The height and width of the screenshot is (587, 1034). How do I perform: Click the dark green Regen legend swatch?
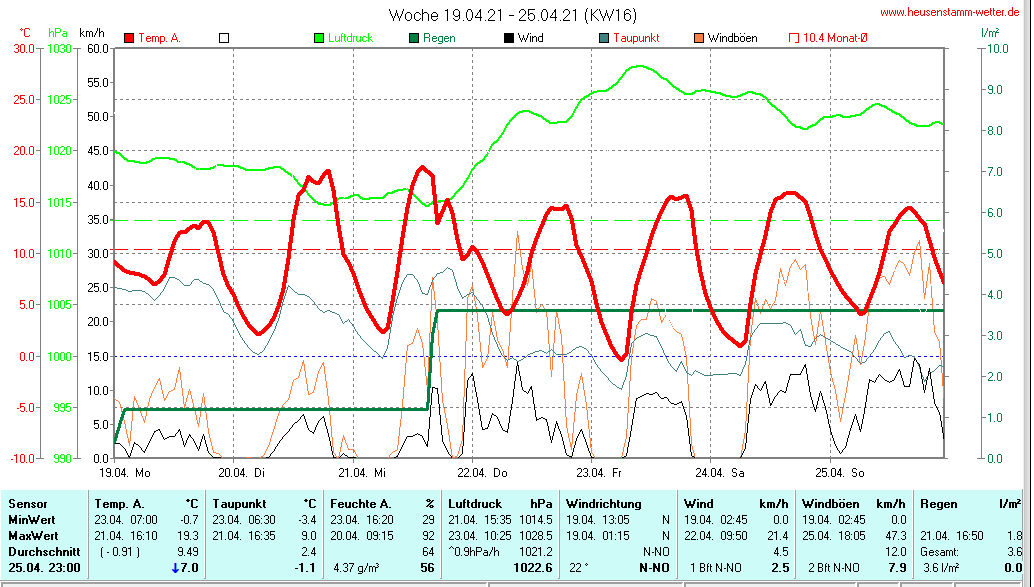(414, 38)
